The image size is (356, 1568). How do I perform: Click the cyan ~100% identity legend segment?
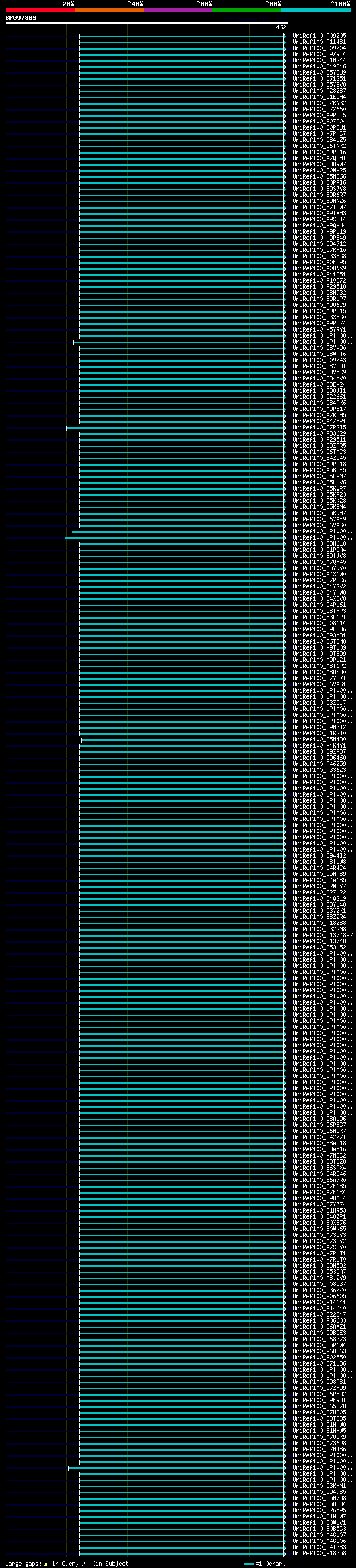[316, 10]
